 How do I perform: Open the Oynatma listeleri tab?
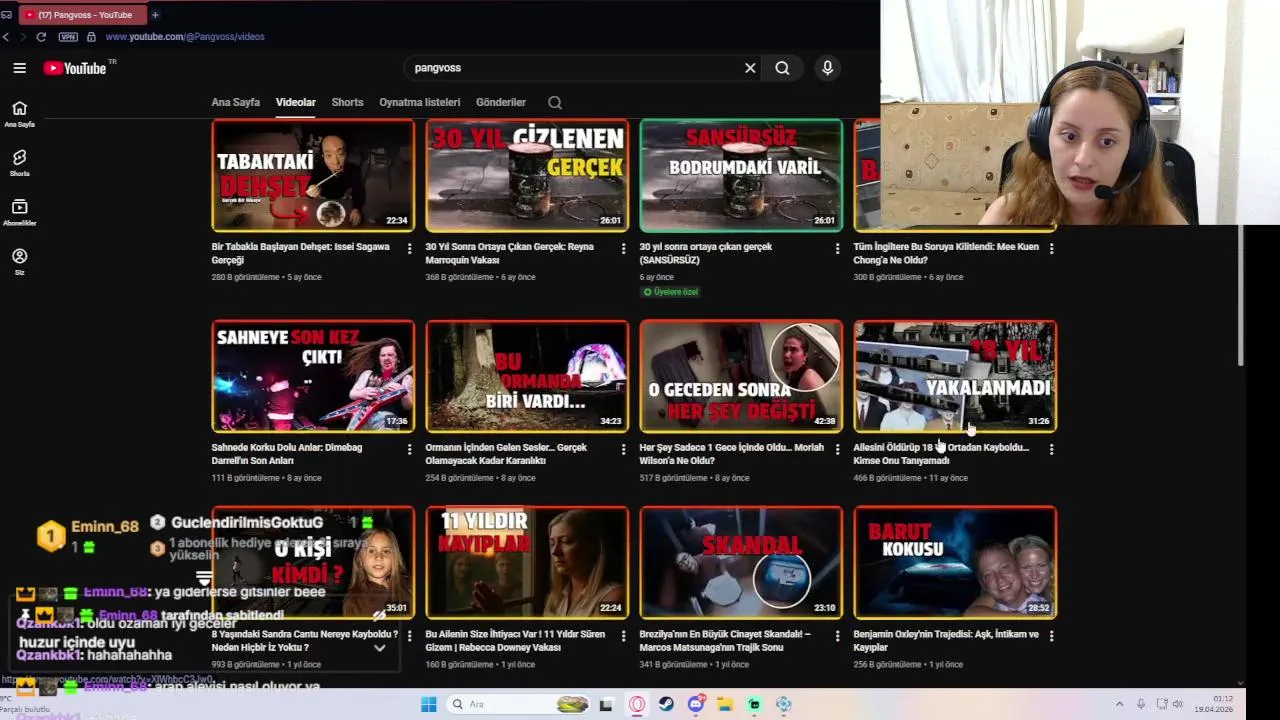[x=420, y=102]
